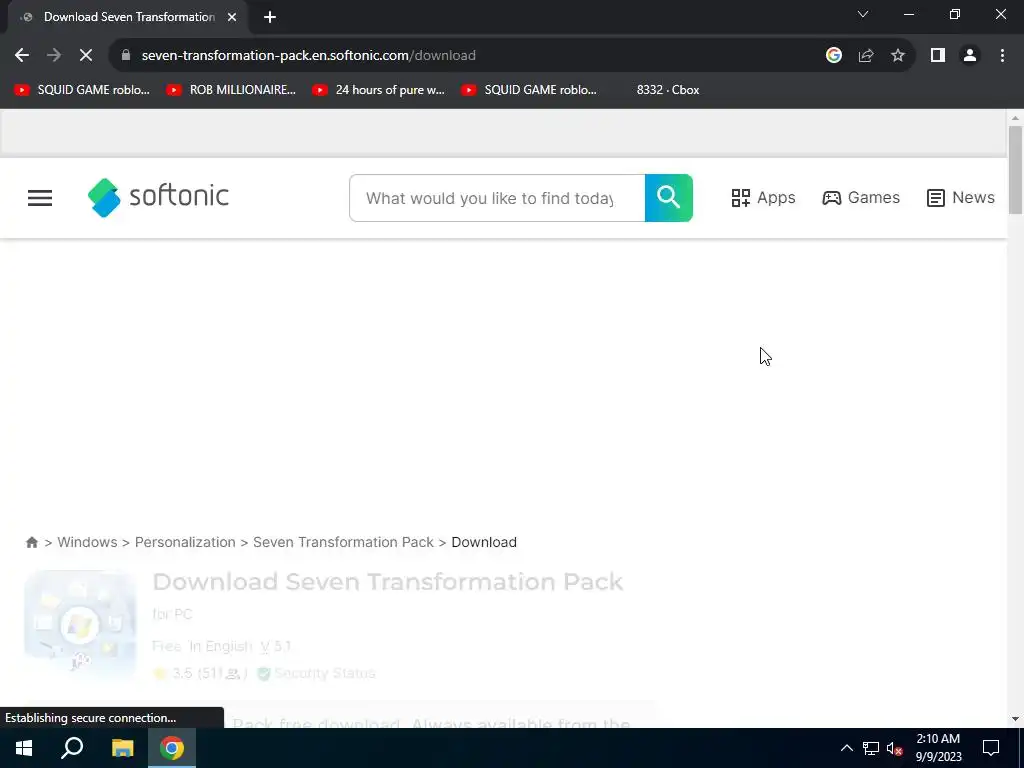Open the ROB MILLIONAIRE bookmark
The width and height of the screenshot is (1024, 768).
(x=231, y=90)
